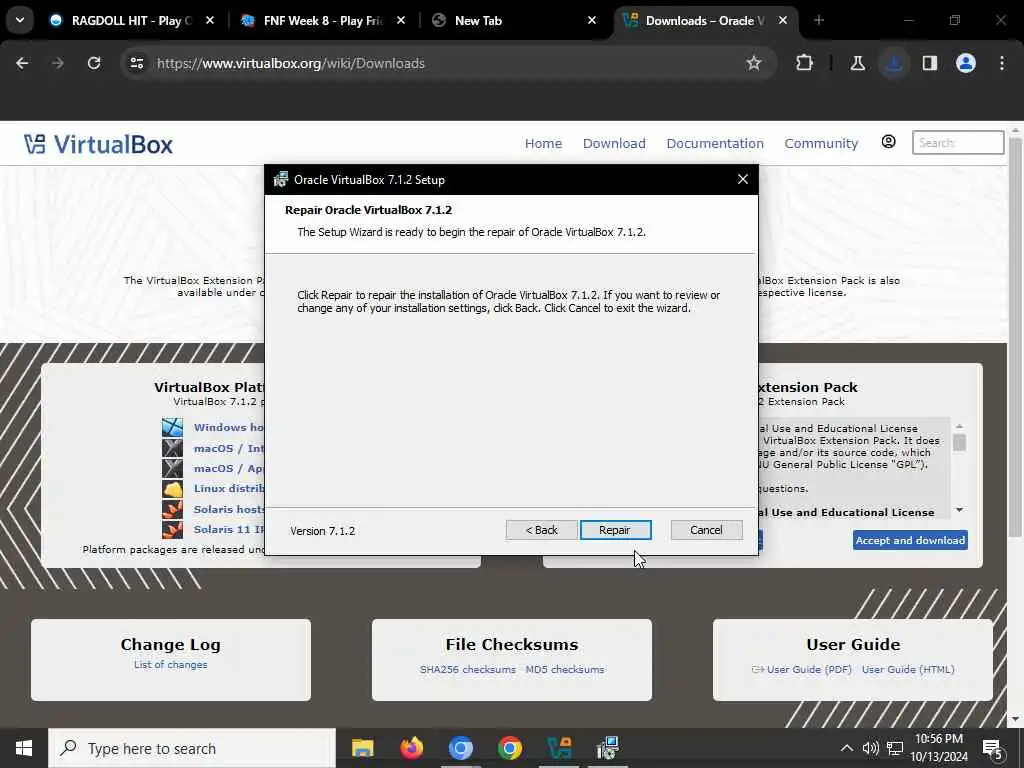
Task: Open Solaris hosts download link
Action: click(x=229, y=509)
